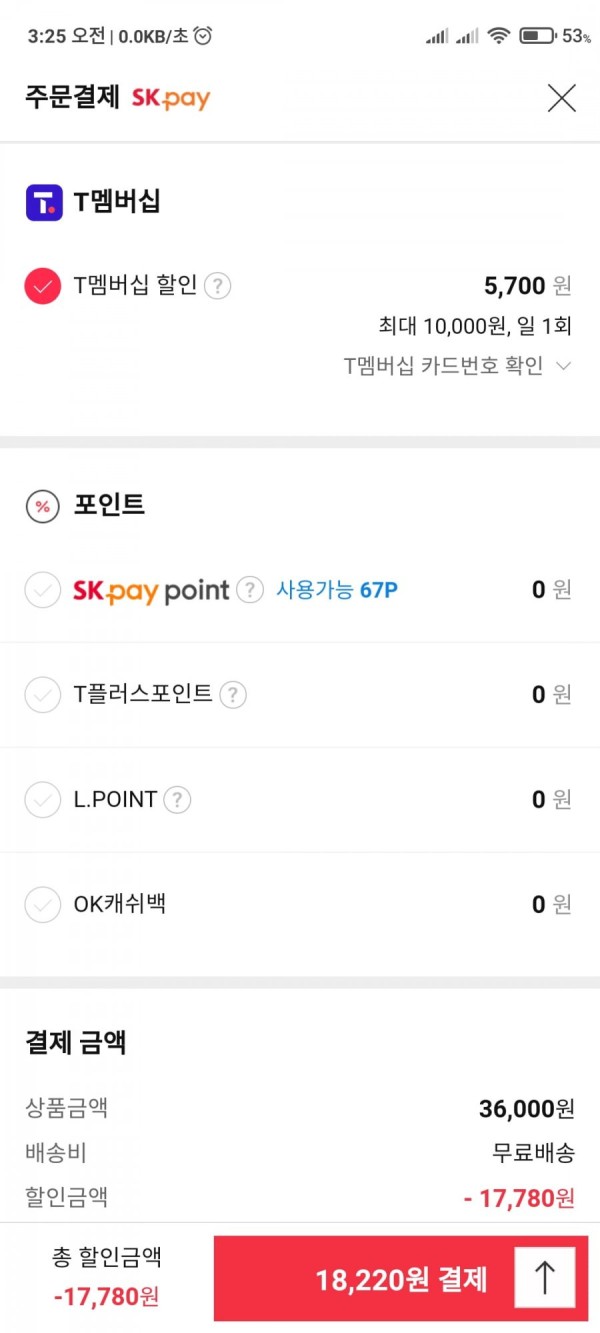600x1333 pixels.
Task: Tap the SK pay logo in header
Action: (171, 98)
